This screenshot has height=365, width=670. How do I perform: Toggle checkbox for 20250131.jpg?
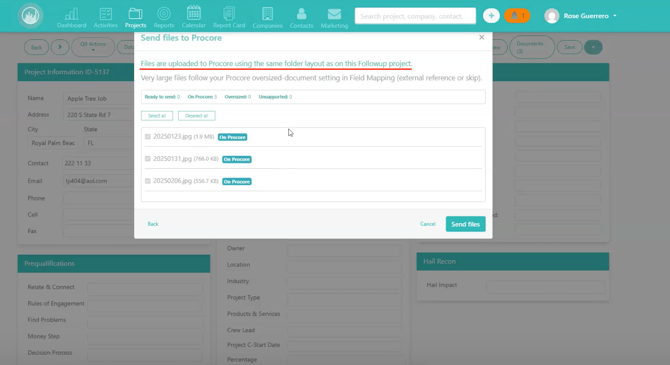pyautogui.click(x=148, y=159)
